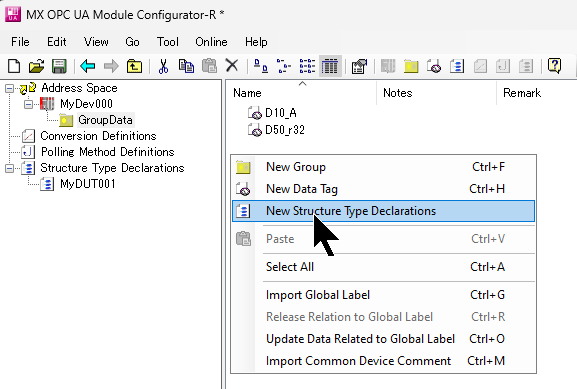Select MyDev000 device in tree
Screen dimensions: 577x389
coord(86,104)
